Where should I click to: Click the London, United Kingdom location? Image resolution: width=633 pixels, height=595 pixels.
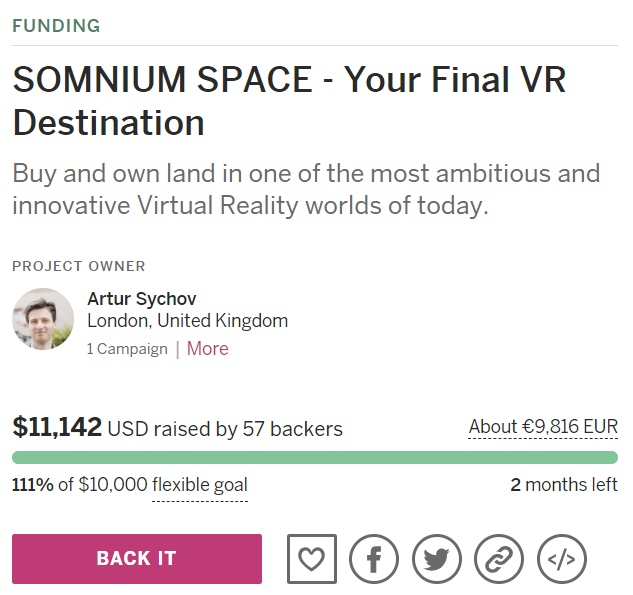[x=187, y=321]
